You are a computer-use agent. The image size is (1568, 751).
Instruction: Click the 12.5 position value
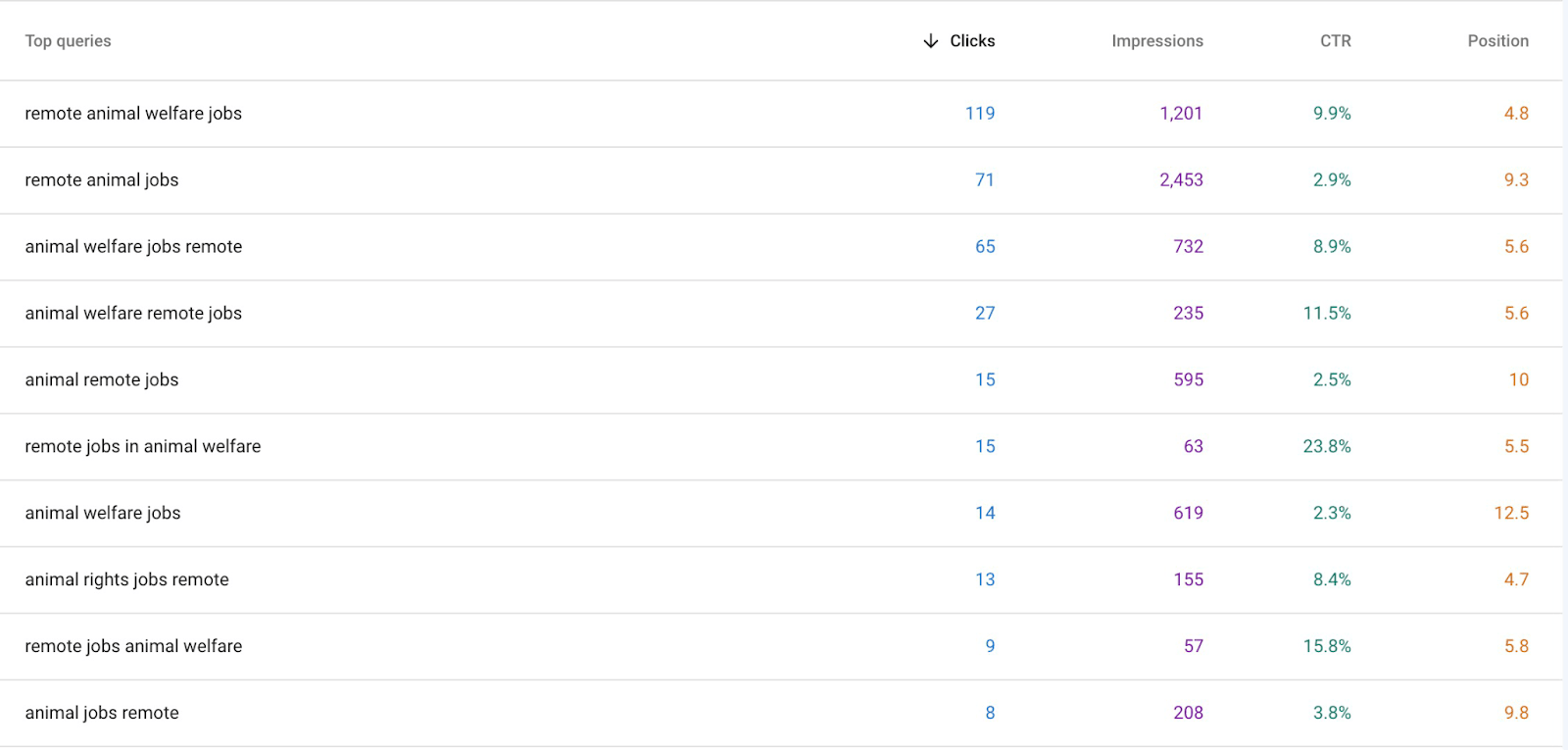click(x=1511, y=514)
